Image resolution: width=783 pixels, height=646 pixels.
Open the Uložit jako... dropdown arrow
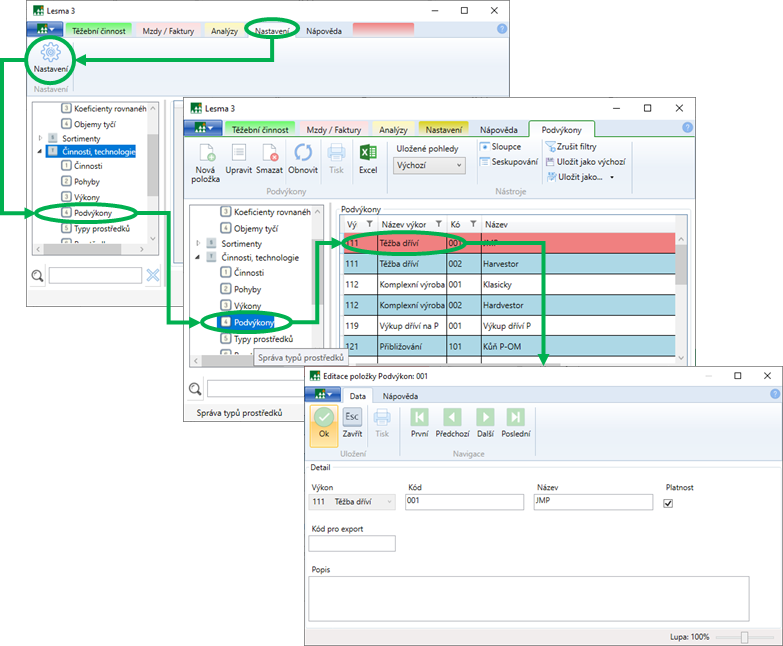611,177
